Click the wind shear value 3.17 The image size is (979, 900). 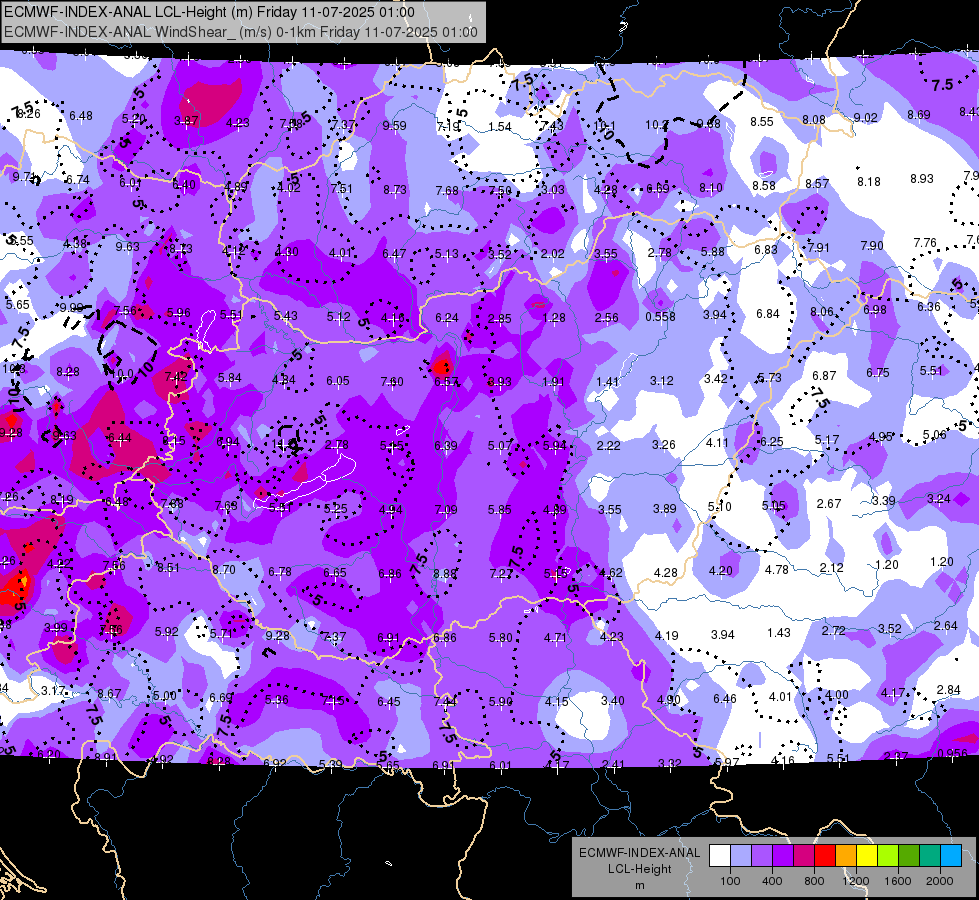click(x=53, y=691)
